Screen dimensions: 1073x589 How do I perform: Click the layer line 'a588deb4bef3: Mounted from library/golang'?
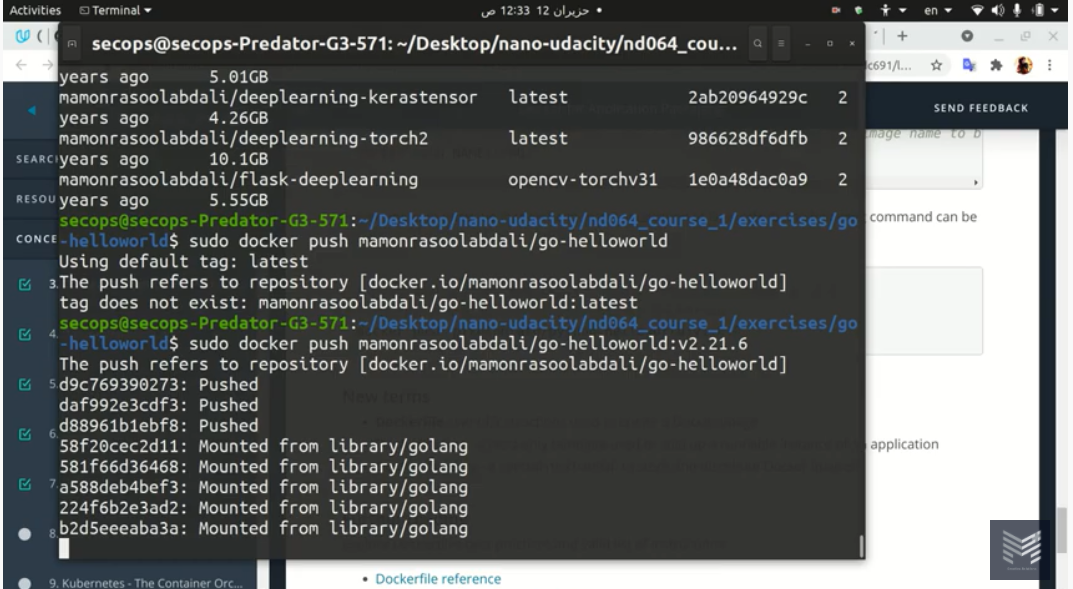263,487
